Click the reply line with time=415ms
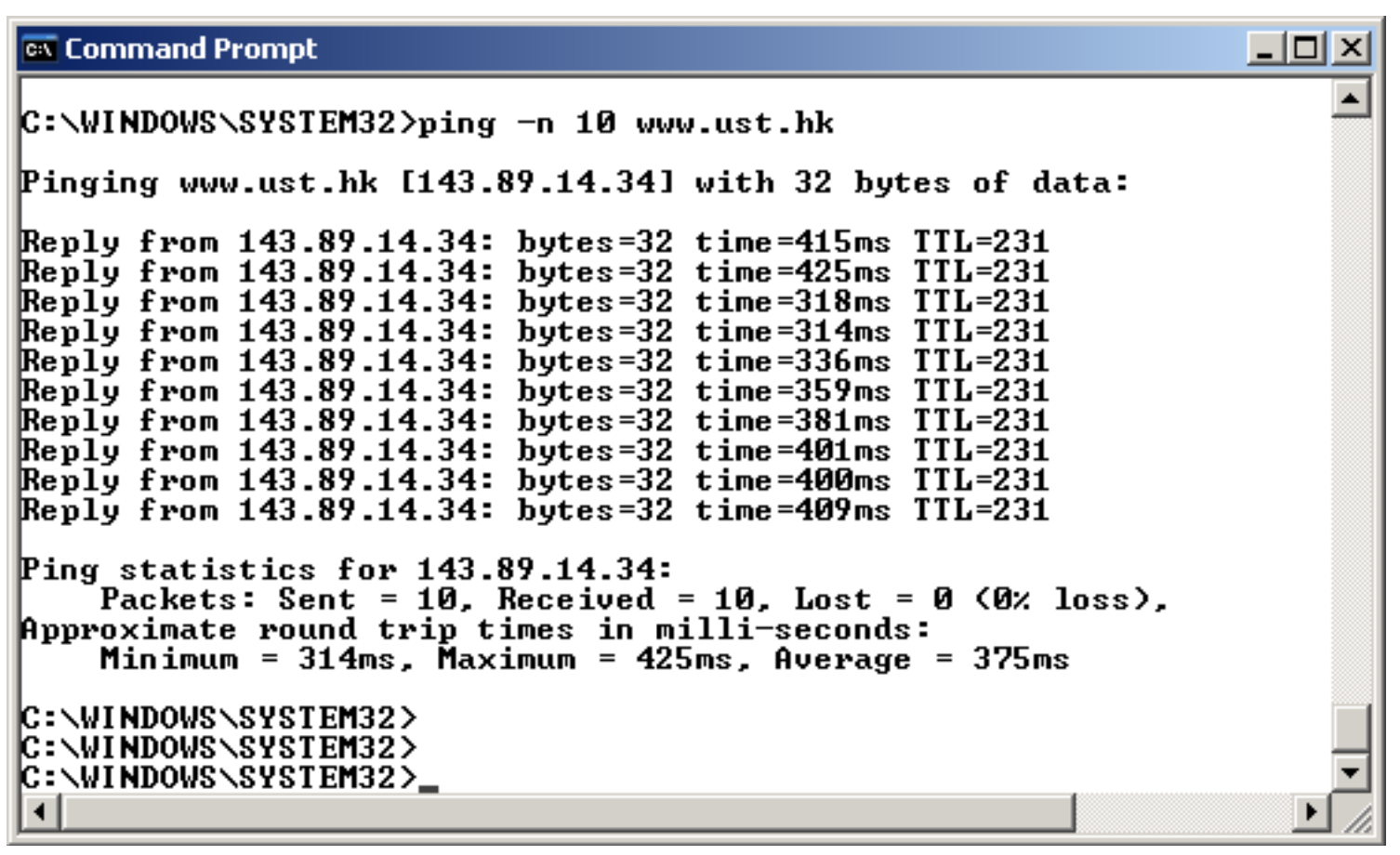The height and width of the screenshot is (855, 1400). coord(535,243)
